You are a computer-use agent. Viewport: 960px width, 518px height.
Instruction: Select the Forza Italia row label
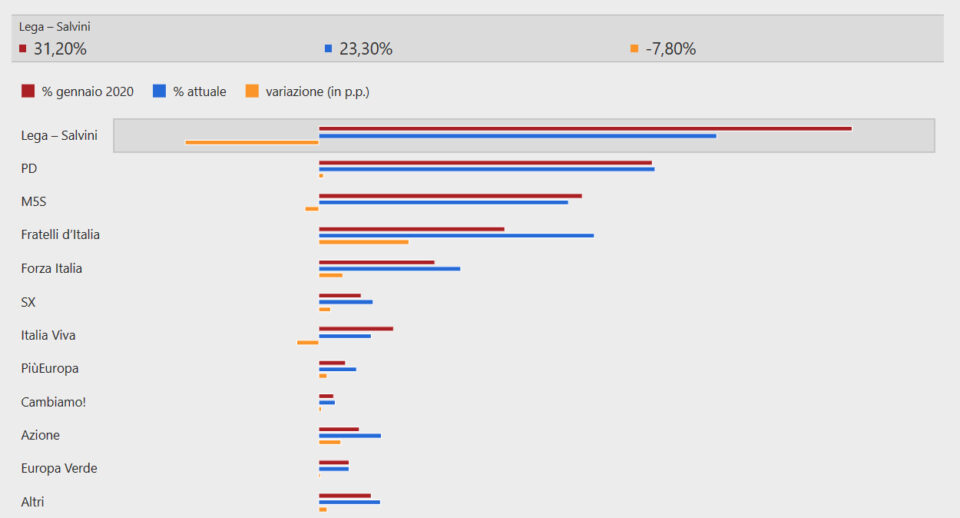click(x=51, y=268)
